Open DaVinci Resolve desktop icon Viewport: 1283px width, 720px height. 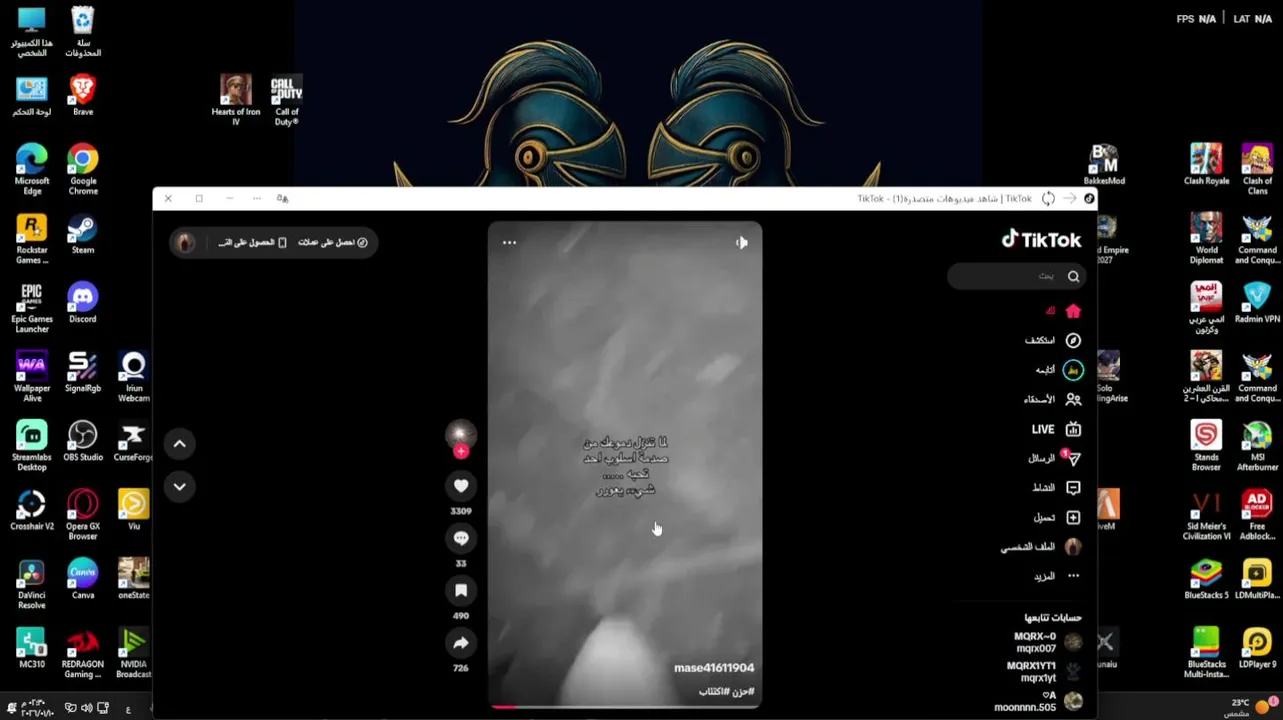(x=32, y=584)
